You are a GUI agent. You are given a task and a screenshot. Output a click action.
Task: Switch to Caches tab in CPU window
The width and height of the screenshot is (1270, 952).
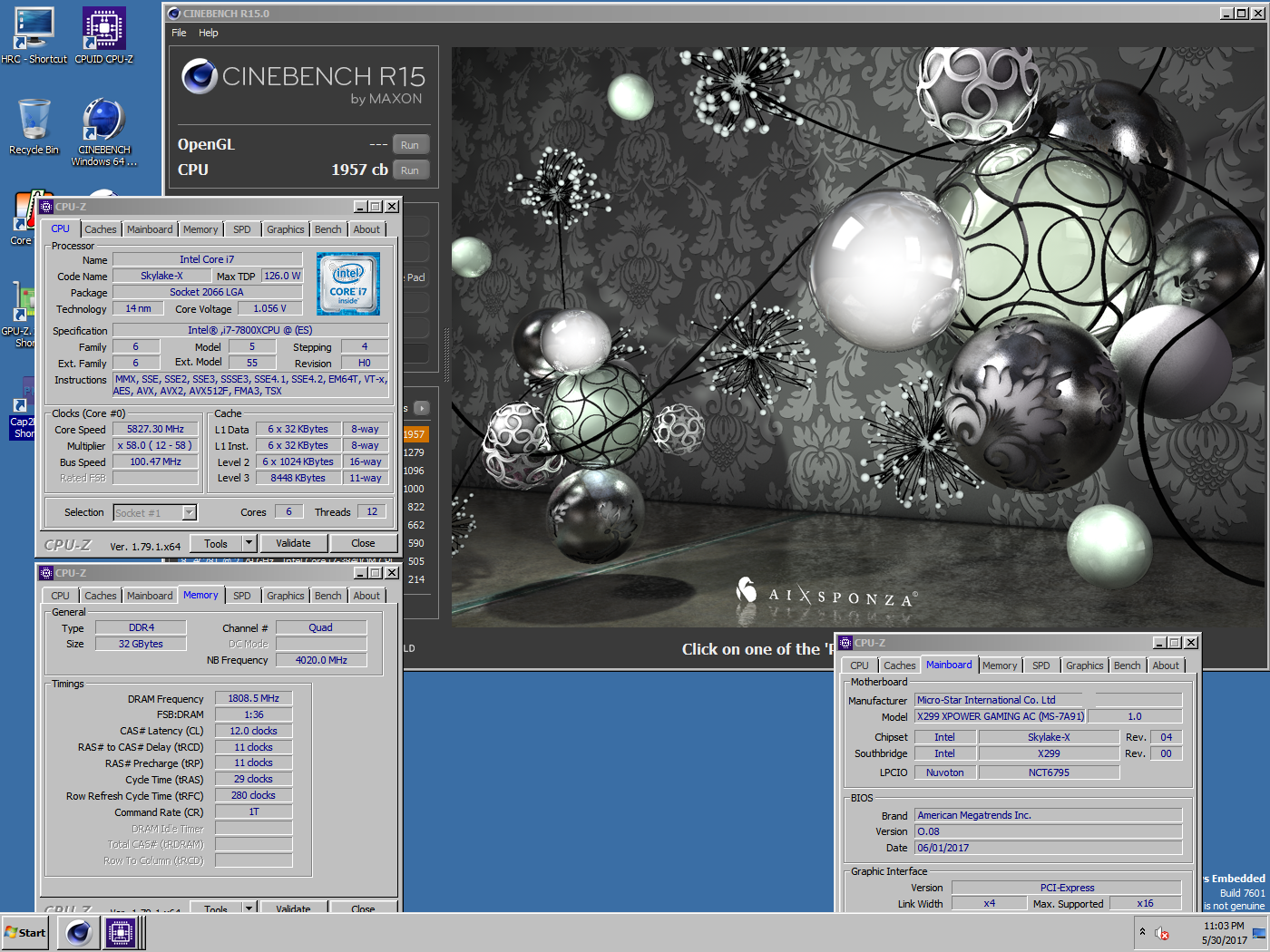coord(101,229)
